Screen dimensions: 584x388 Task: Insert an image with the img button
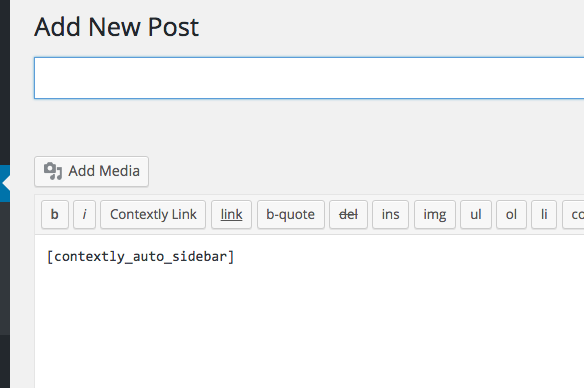click(x=435, y=214)
